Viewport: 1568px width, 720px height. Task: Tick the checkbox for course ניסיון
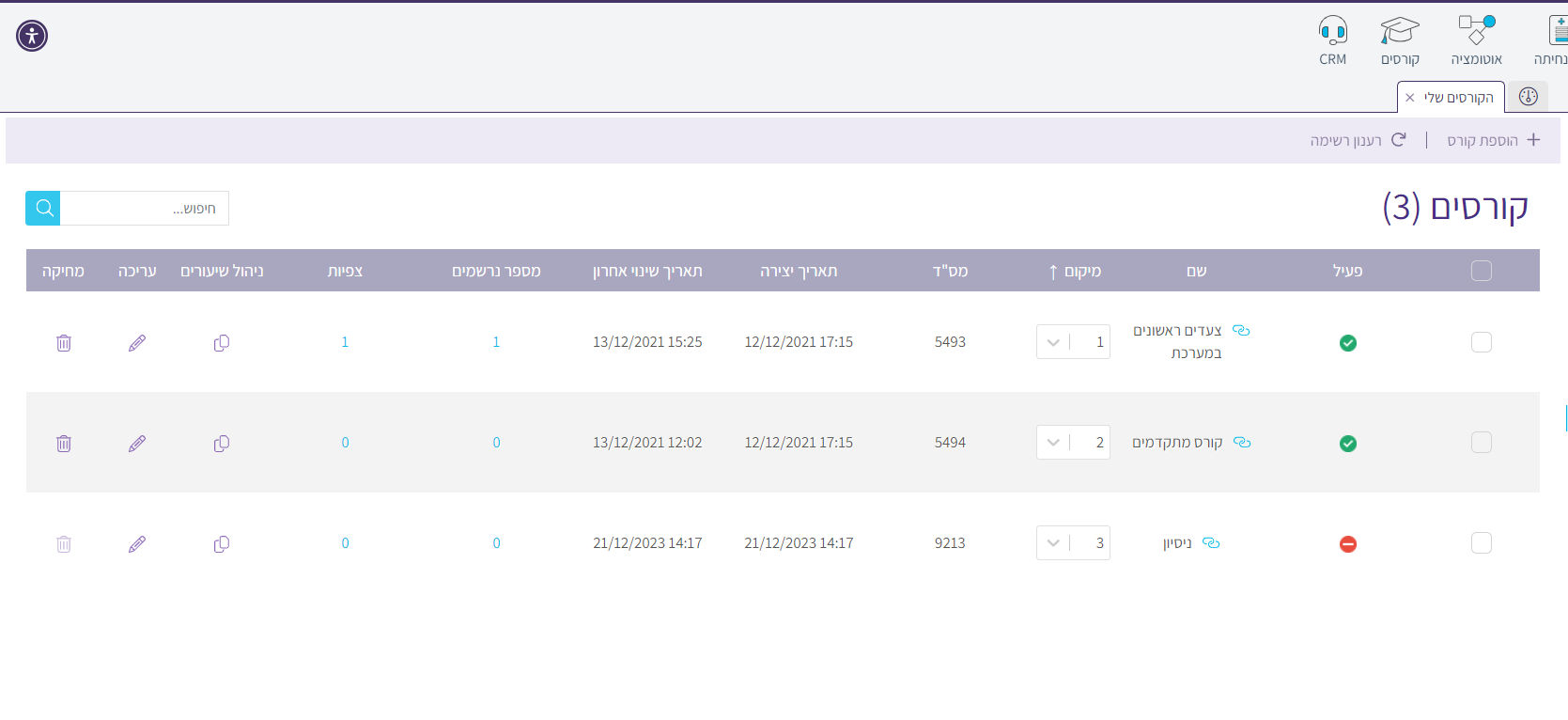1481,543
